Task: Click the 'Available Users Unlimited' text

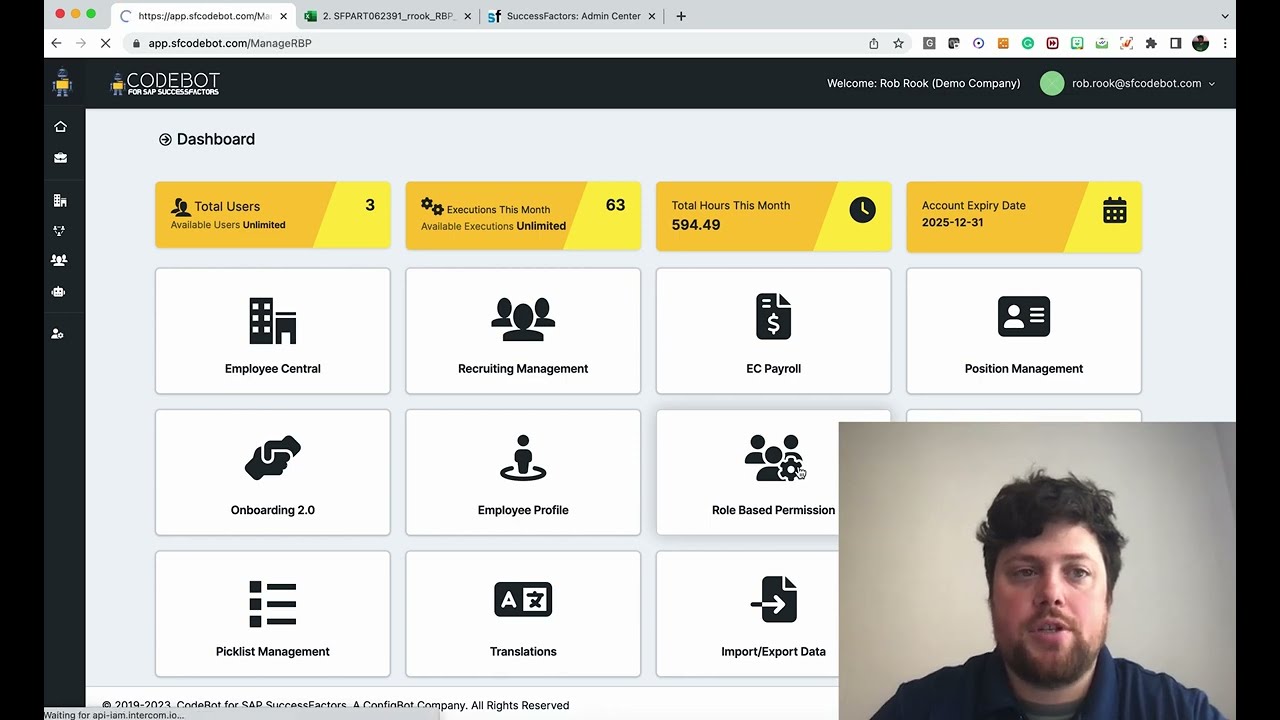Action: tap(228, 225)
